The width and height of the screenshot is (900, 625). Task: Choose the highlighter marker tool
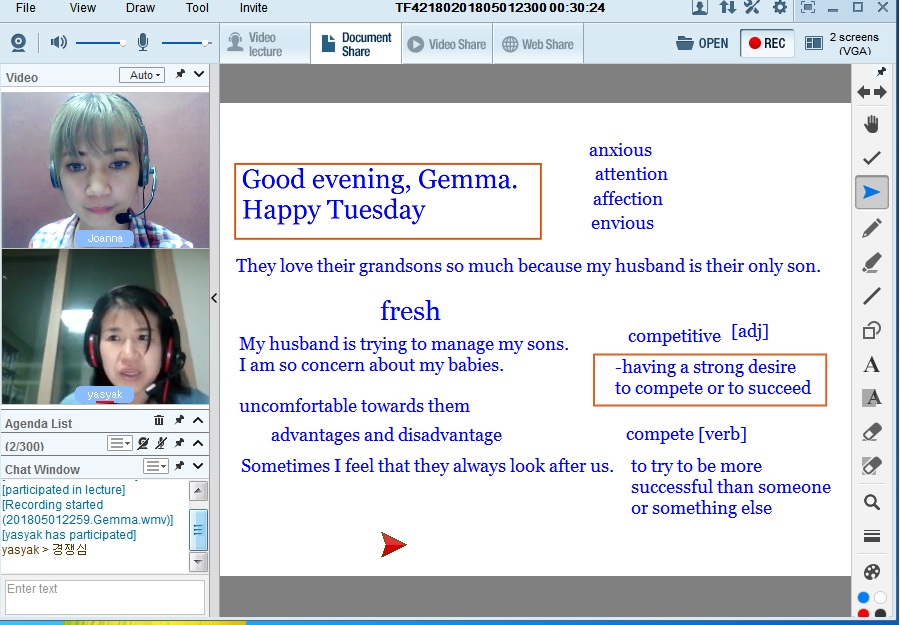(872, 263)
